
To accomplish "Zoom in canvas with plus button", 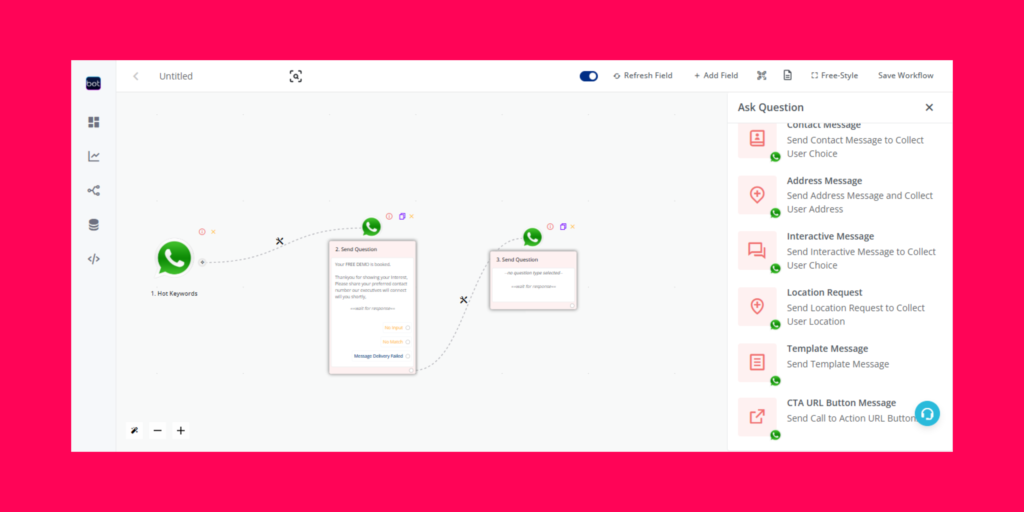I will pos(181,430).
